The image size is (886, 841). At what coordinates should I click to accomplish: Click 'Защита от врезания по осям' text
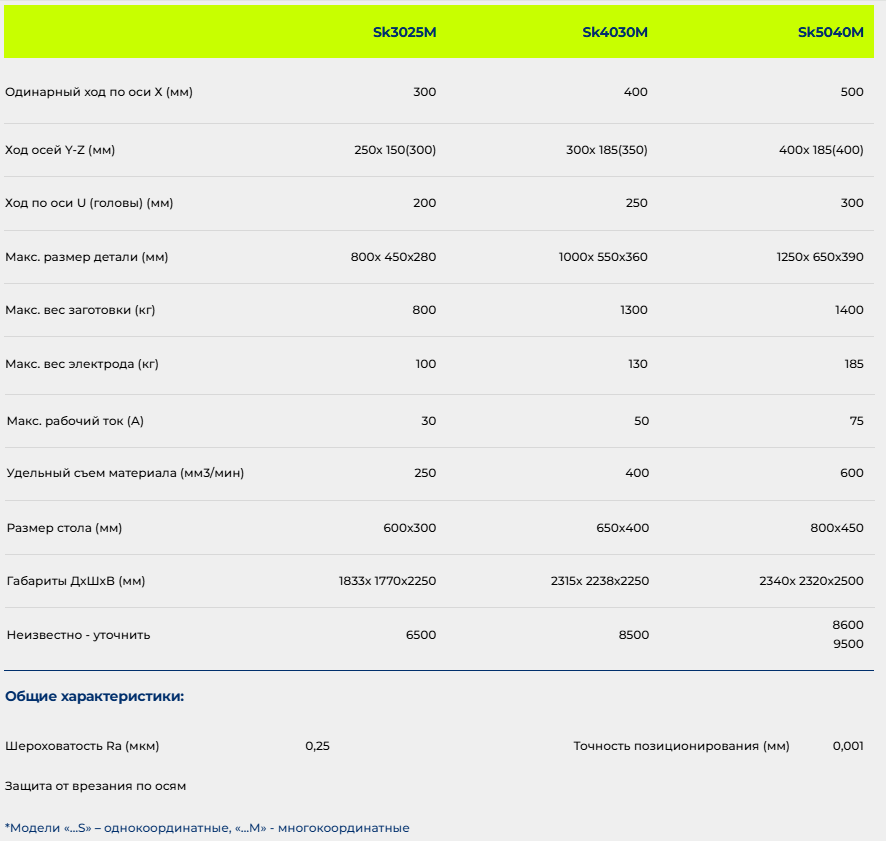coord(96,786)
